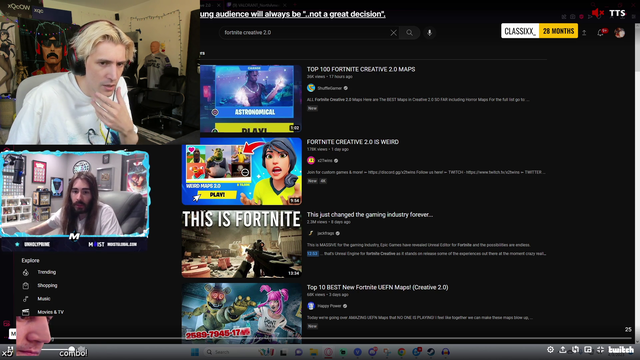
Task: Click the Shopping bag icon
Action: [26, 285]
